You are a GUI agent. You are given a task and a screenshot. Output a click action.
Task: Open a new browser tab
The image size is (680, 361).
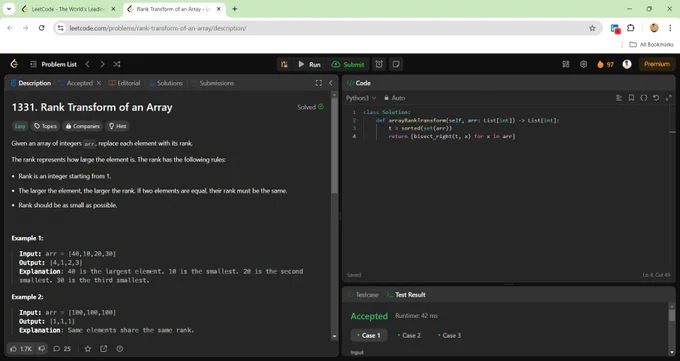tap(235, 9)
